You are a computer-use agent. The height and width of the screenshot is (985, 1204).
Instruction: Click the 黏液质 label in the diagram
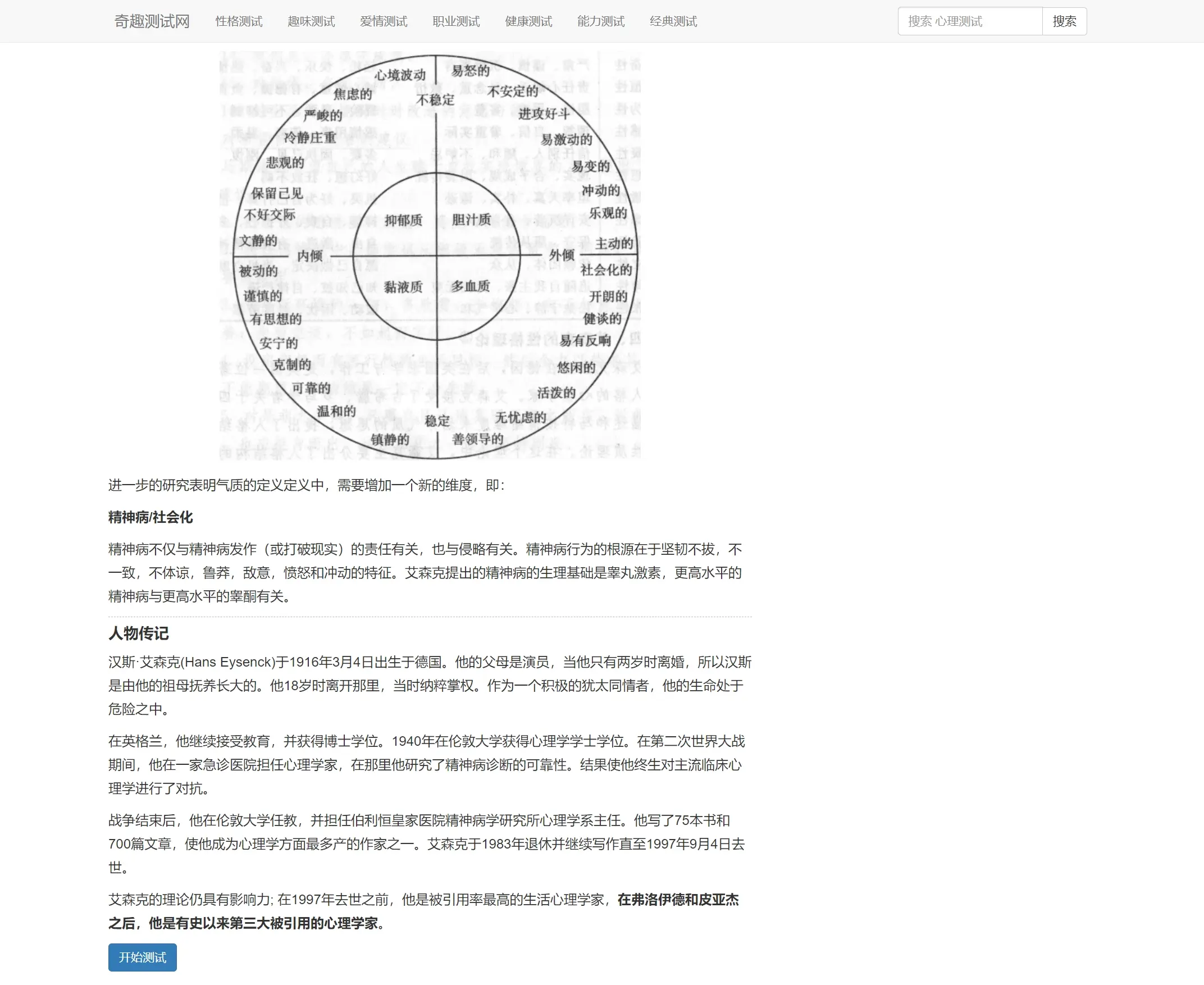click(403, 287)
